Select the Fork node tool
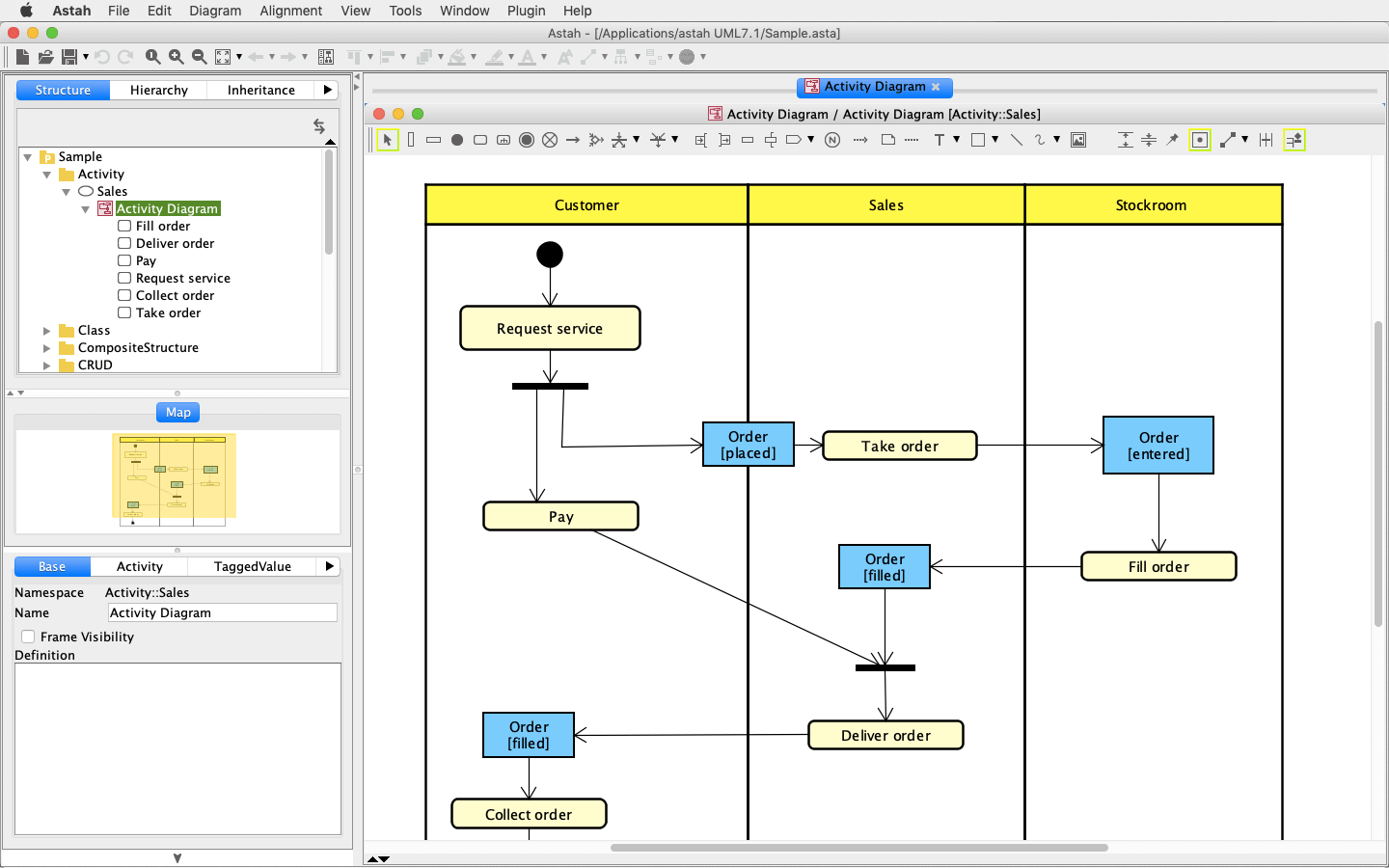Image resolution: width=1389 pixels, height=868 pixels. (619, 140)
